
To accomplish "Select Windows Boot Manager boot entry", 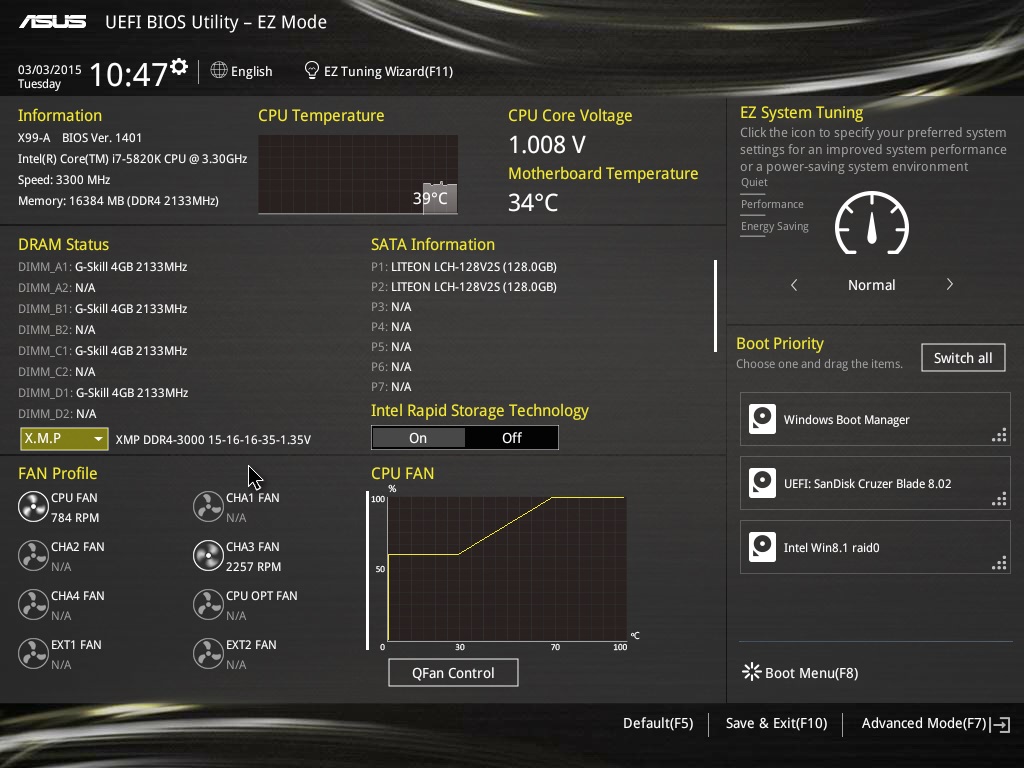I will tap(875, 419).
